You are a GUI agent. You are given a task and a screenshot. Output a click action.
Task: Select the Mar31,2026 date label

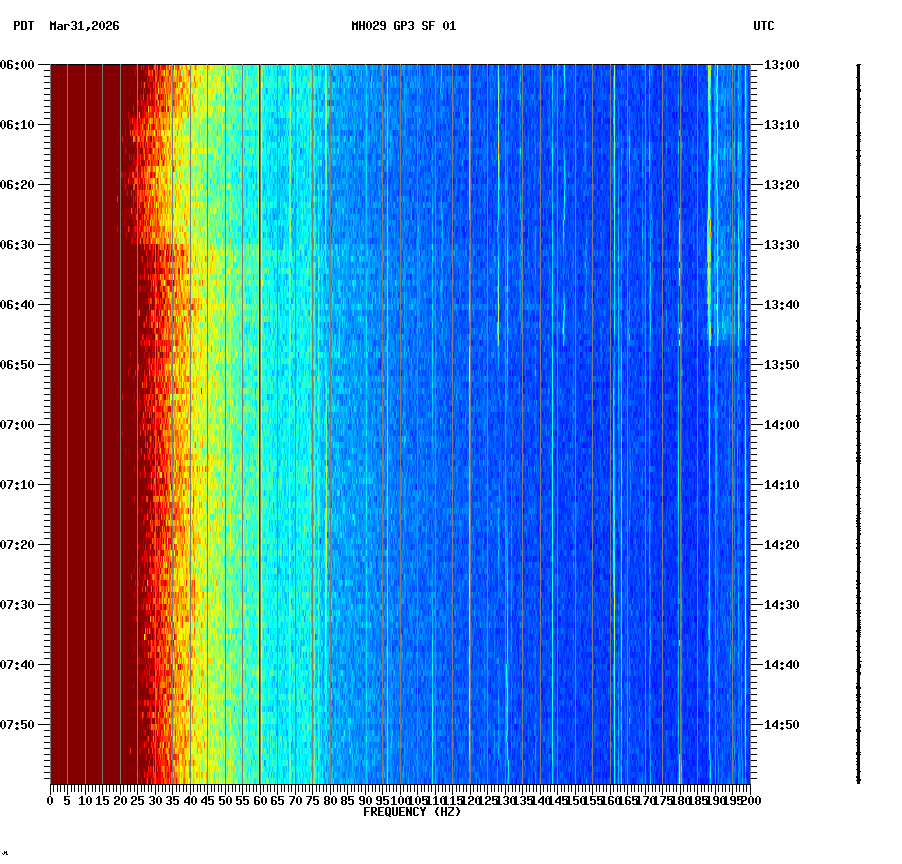[83, 28]
